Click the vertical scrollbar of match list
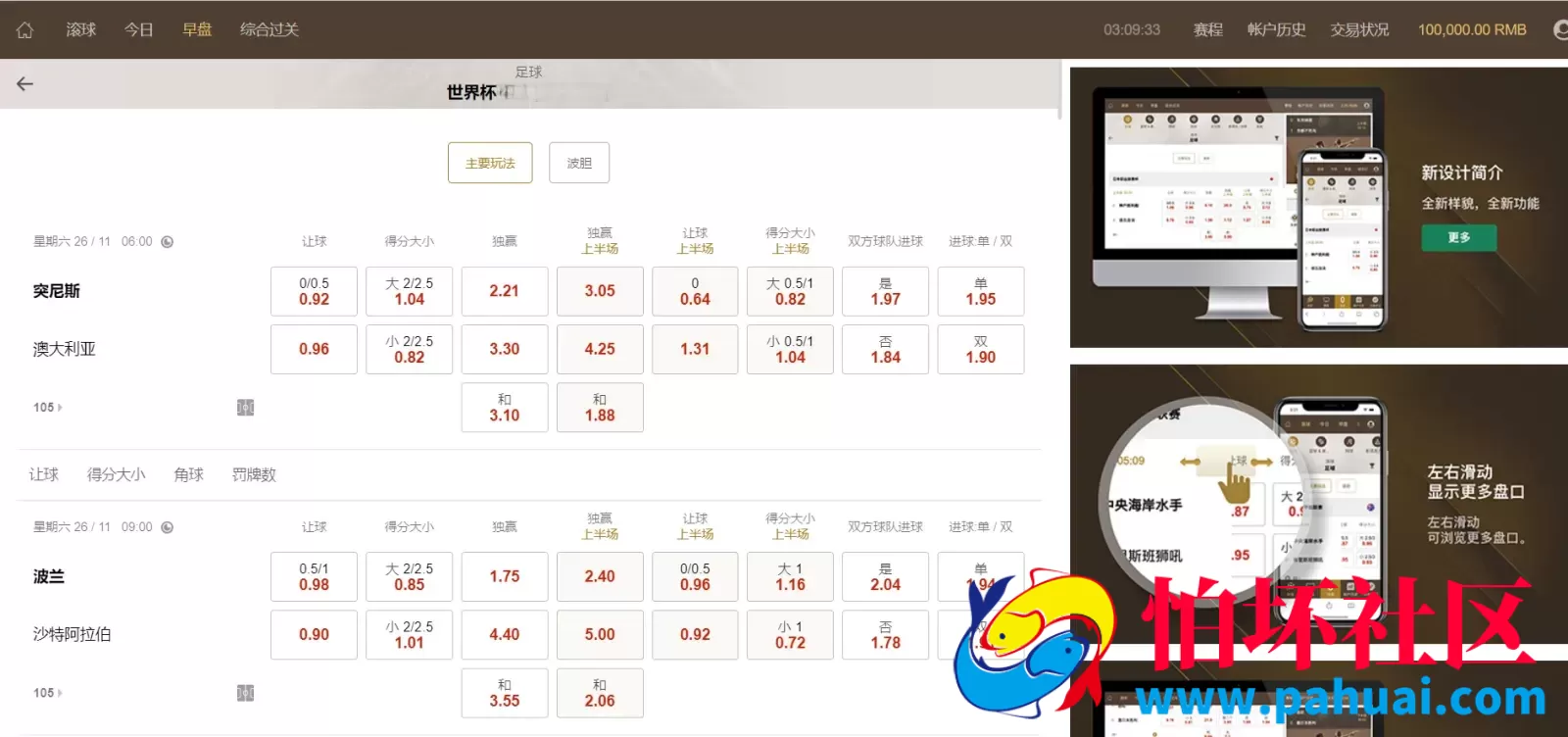Viewport: 1568px width, 737px height. click(x=1059, y=89)
